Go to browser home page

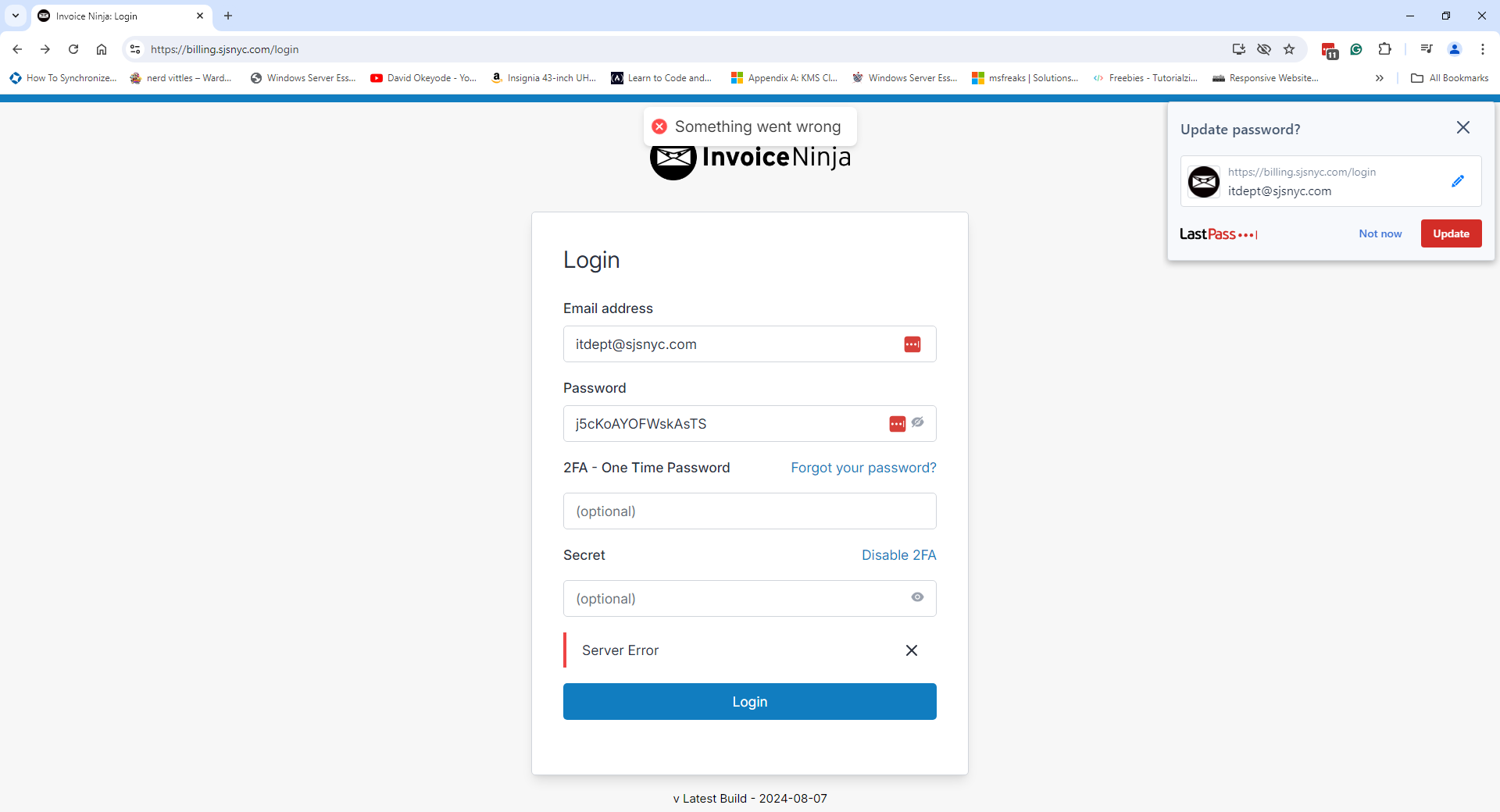[102, 49]
